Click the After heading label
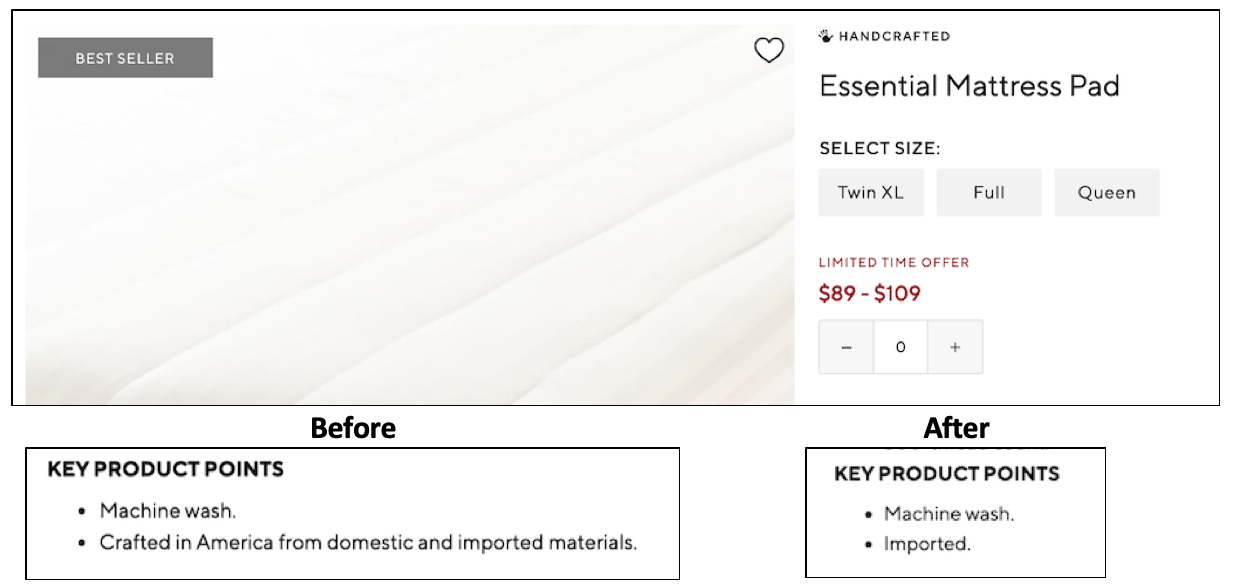 click(957, 428)
